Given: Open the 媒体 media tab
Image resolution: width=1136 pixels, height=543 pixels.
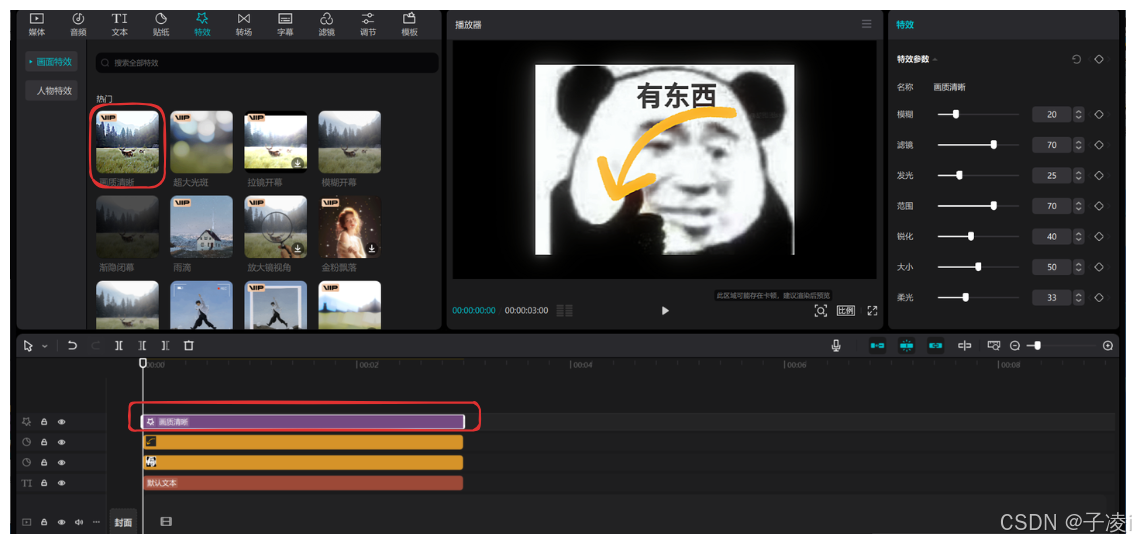Looking at the screenshot, I should pos(36,24).
